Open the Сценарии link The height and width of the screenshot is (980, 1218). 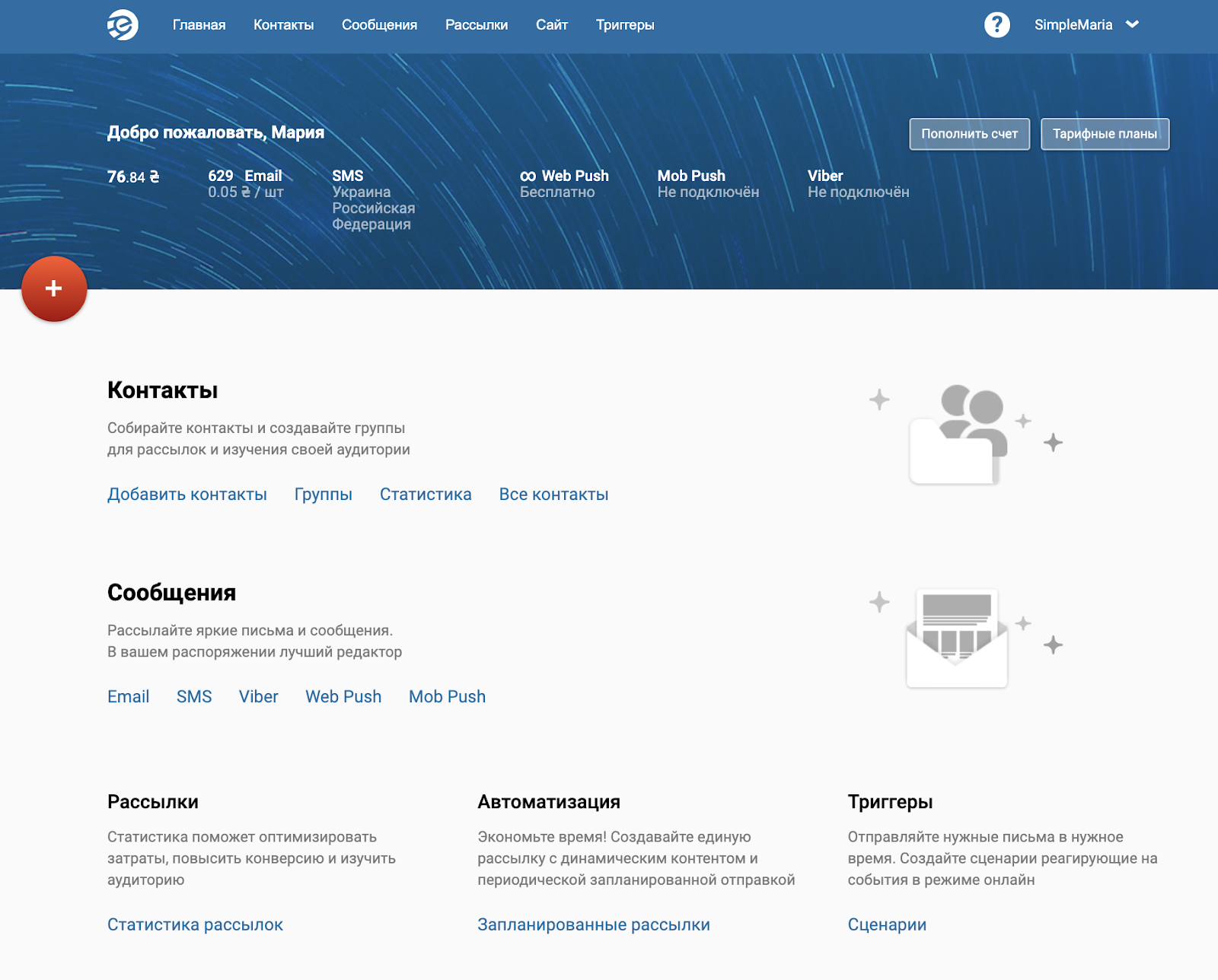pyautogui.click(x=887, y=925)
